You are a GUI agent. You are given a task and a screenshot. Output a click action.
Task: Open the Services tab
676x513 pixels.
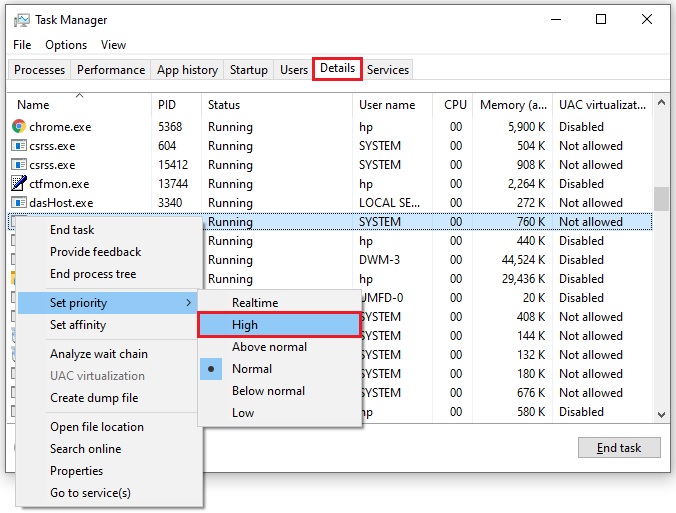point(387,70)
